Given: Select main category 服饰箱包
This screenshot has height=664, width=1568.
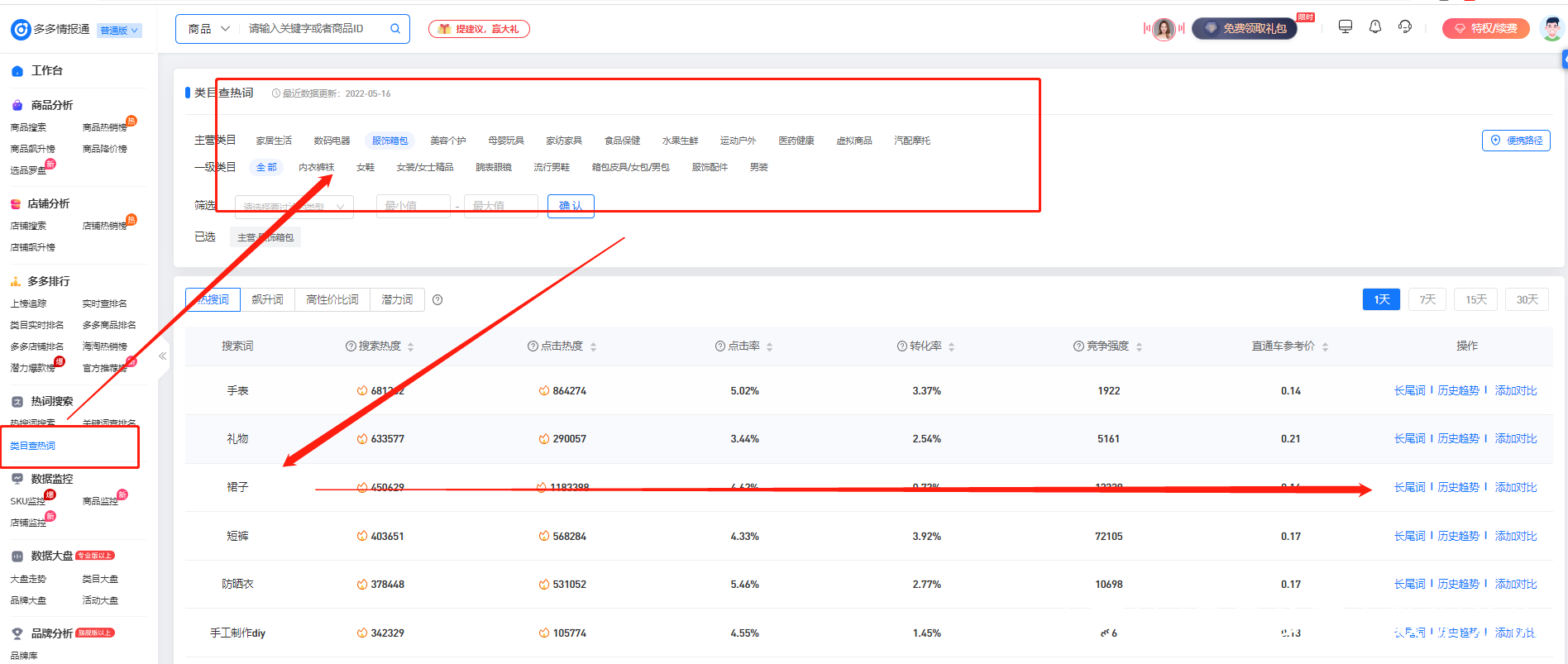Looking at the screenshot, I should (390, 141).
